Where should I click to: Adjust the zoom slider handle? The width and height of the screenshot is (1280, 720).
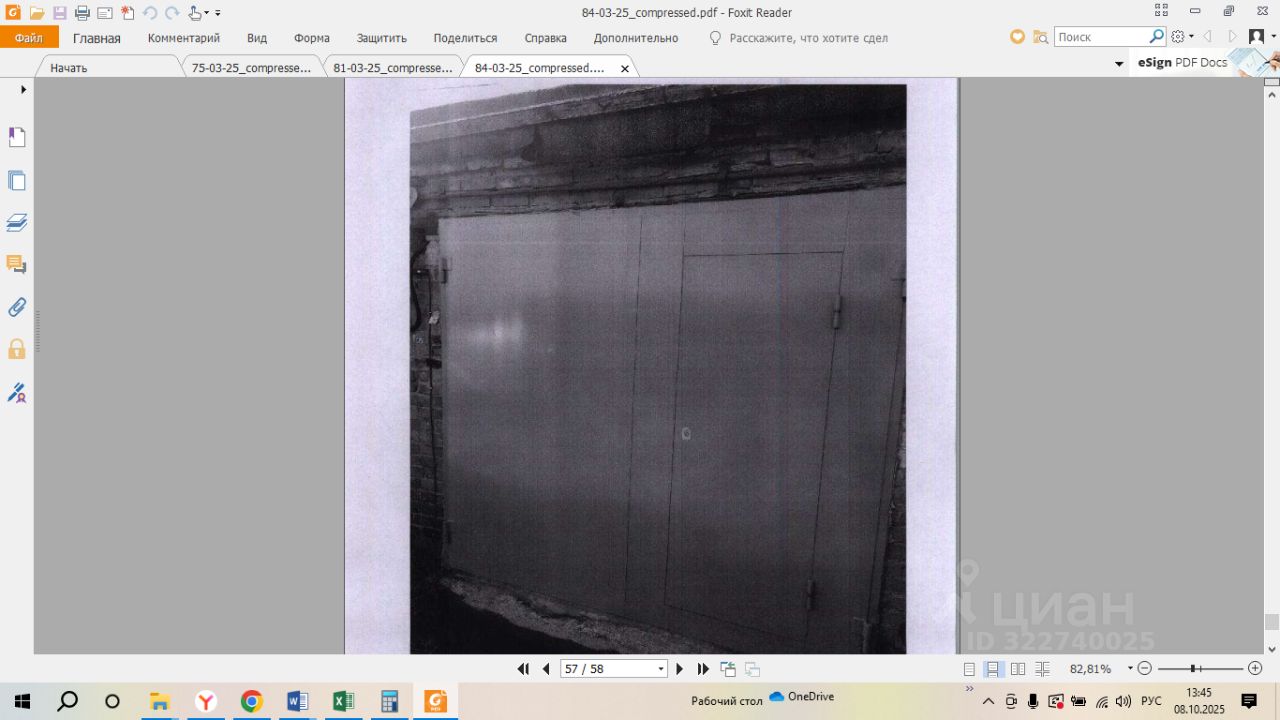coord(1194,668)
